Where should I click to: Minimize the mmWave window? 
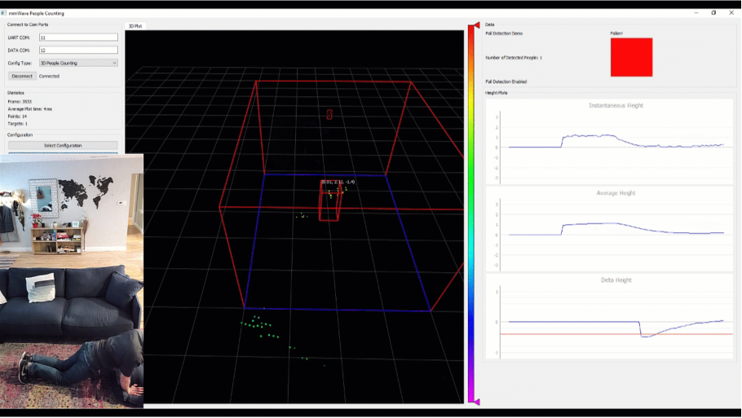697,13
